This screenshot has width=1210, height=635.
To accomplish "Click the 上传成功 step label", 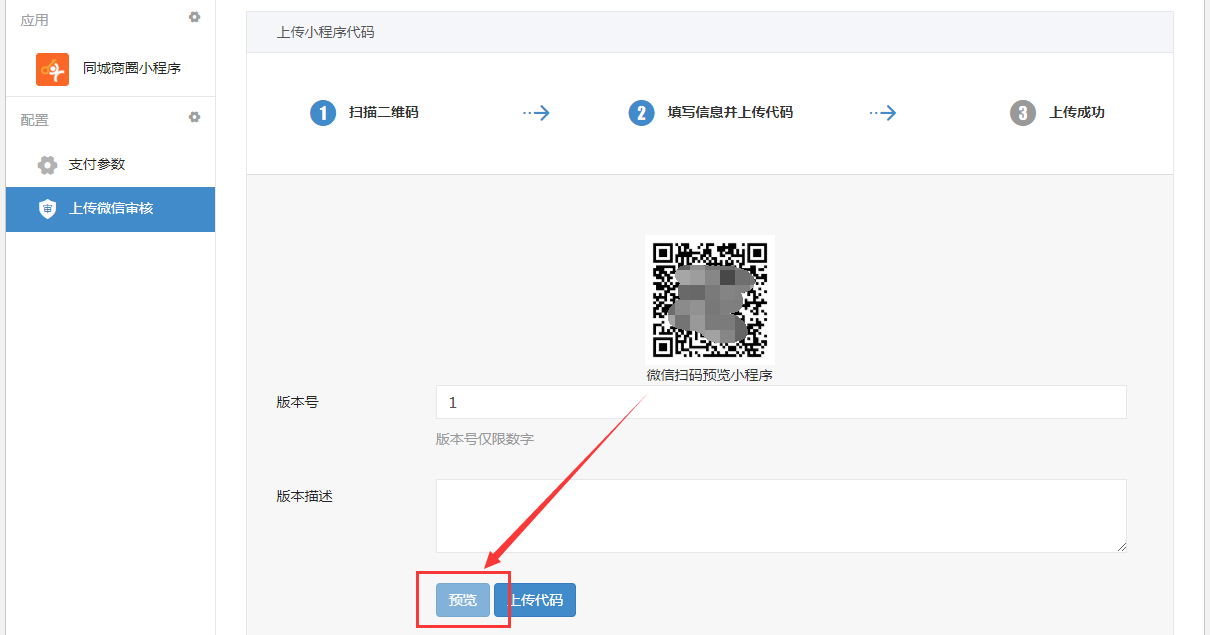I will coord(1076,113).
